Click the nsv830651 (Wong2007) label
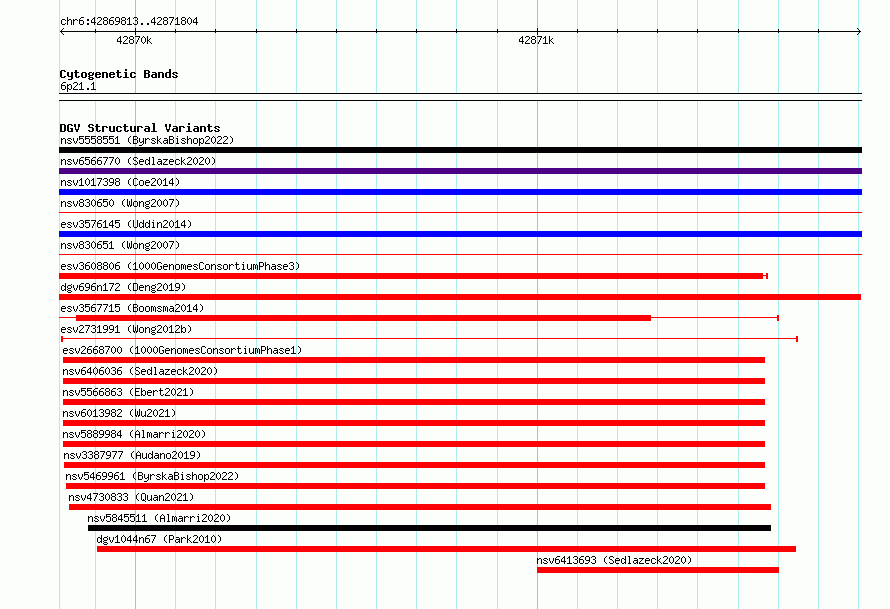The width and height of the screenshot is (890, 609). click(x=120, y=245)
